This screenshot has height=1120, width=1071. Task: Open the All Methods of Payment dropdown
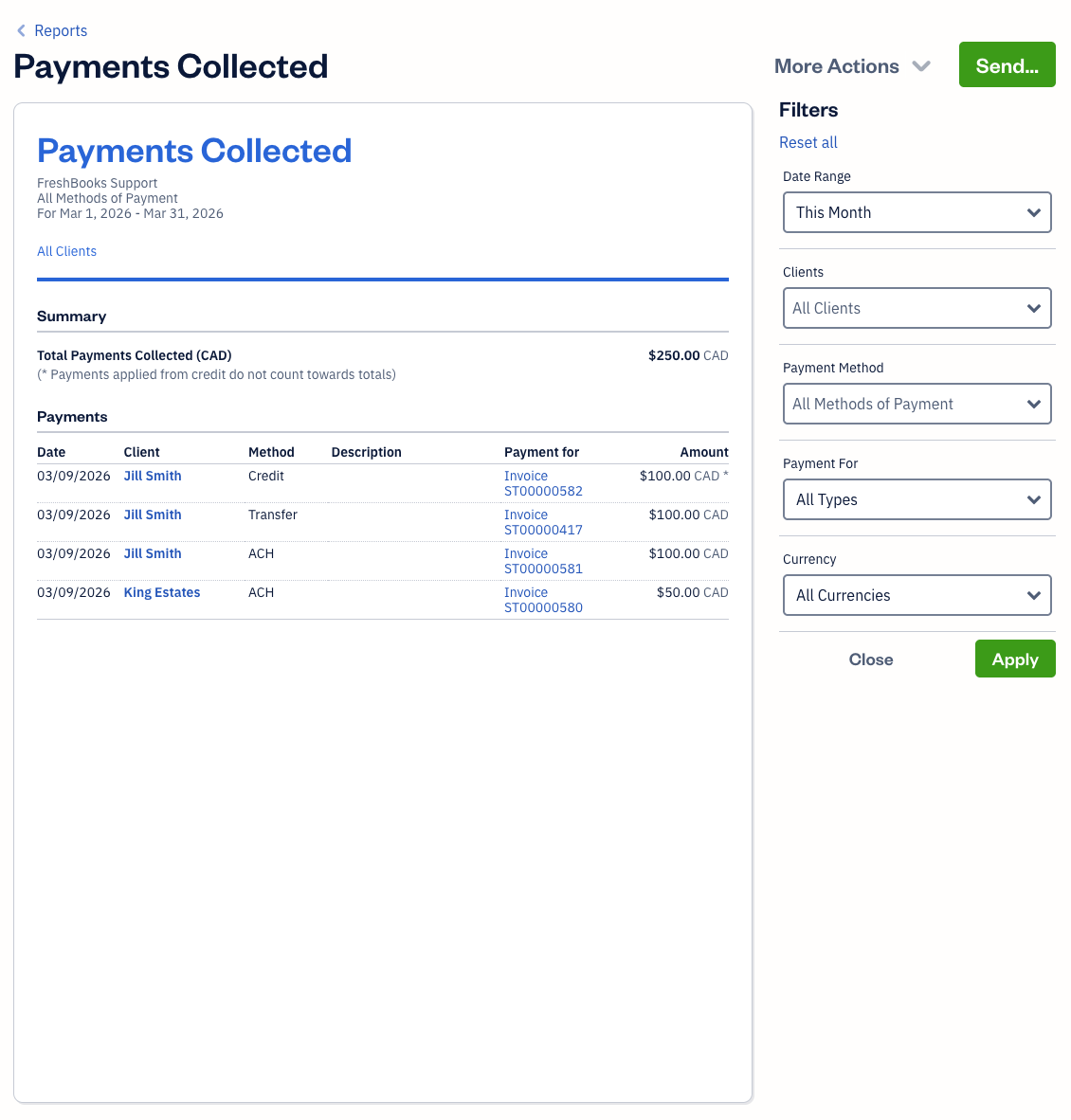pyautogui.click(x=917, y=404)
